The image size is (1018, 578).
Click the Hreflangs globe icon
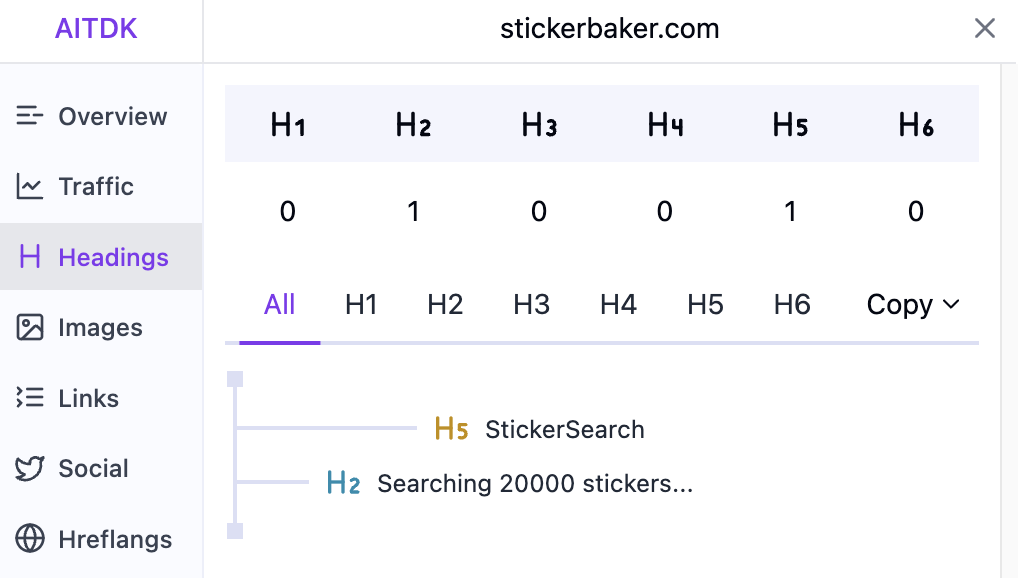tap(30, 539)
